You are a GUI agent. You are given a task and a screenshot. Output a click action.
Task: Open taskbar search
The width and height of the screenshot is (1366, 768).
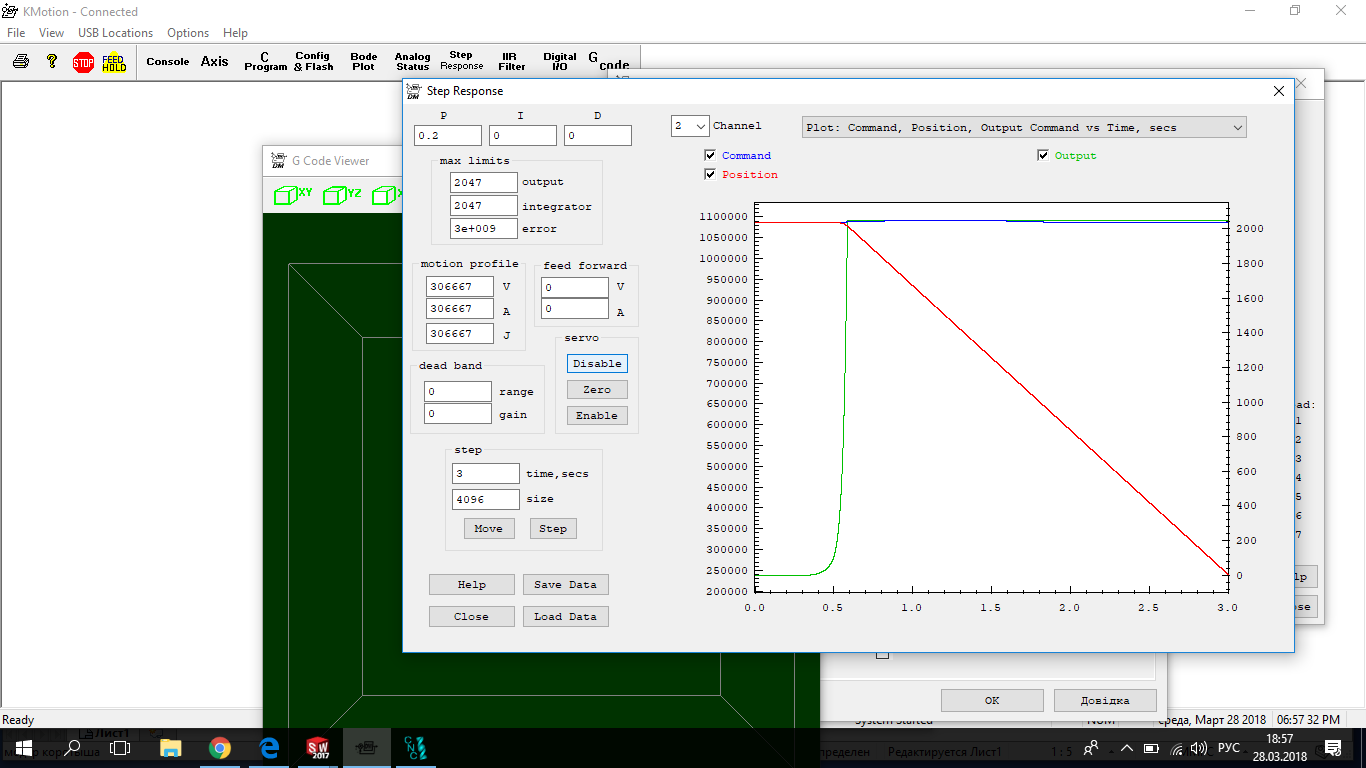coord(72,748)
